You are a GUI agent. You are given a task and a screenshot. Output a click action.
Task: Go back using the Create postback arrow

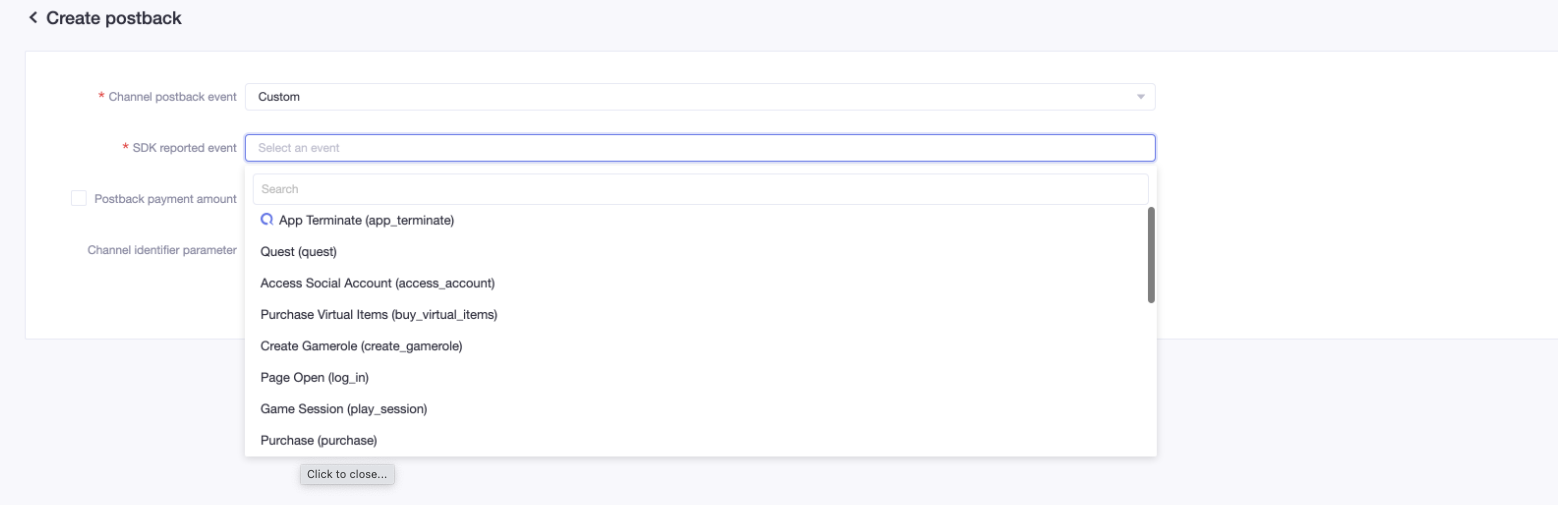pos(33,18)
